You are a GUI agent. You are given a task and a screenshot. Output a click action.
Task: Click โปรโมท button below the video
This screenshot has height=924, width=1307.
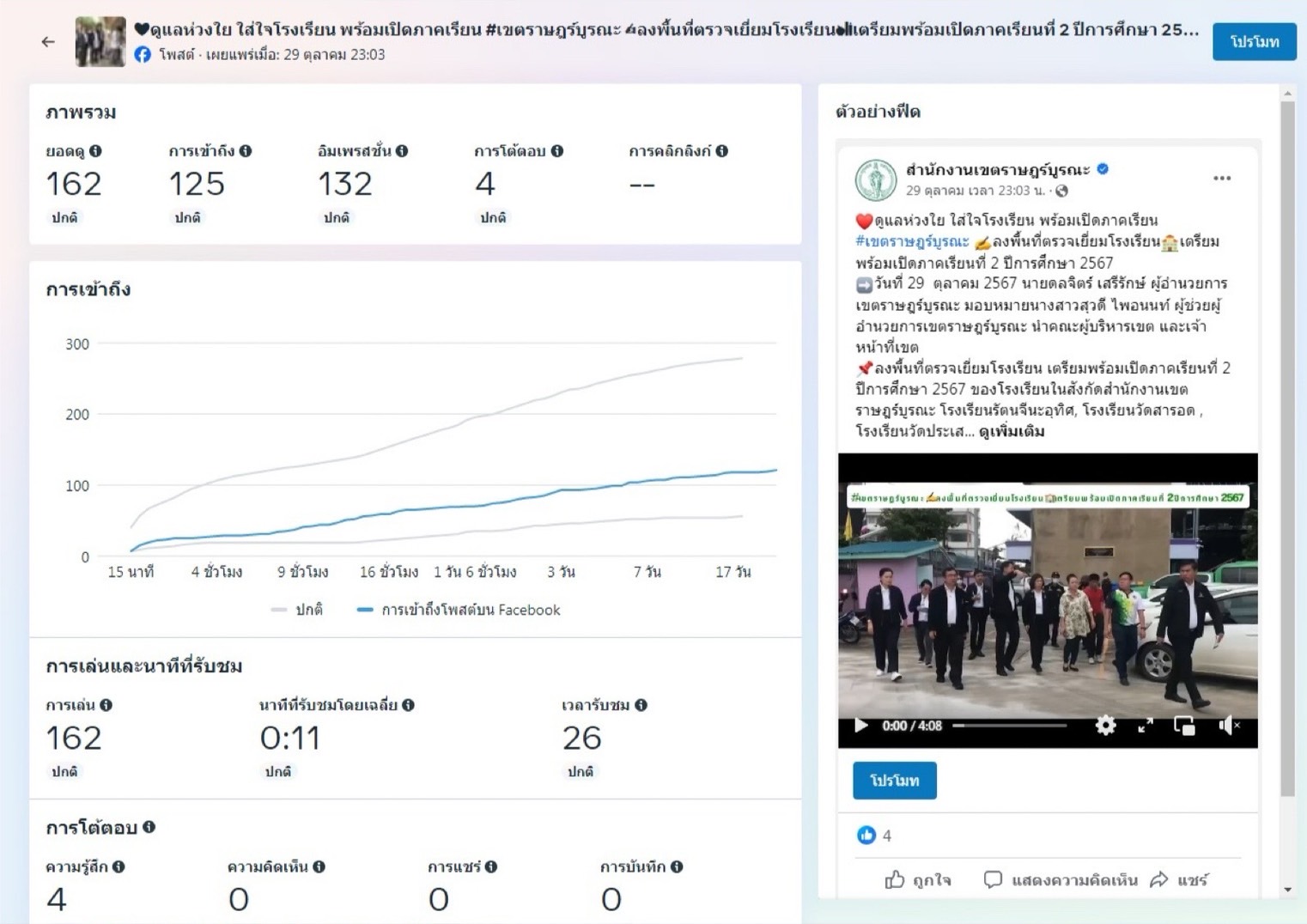894,780
